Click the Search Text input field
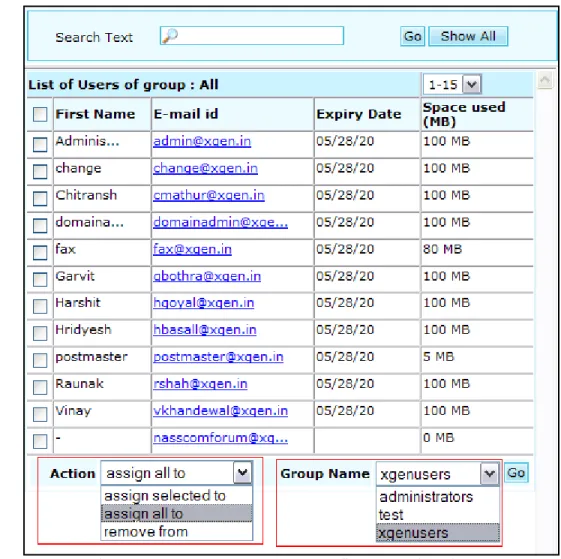Image resolution: width=561 pixels, height=559 pixels. (x=252, y=36)
